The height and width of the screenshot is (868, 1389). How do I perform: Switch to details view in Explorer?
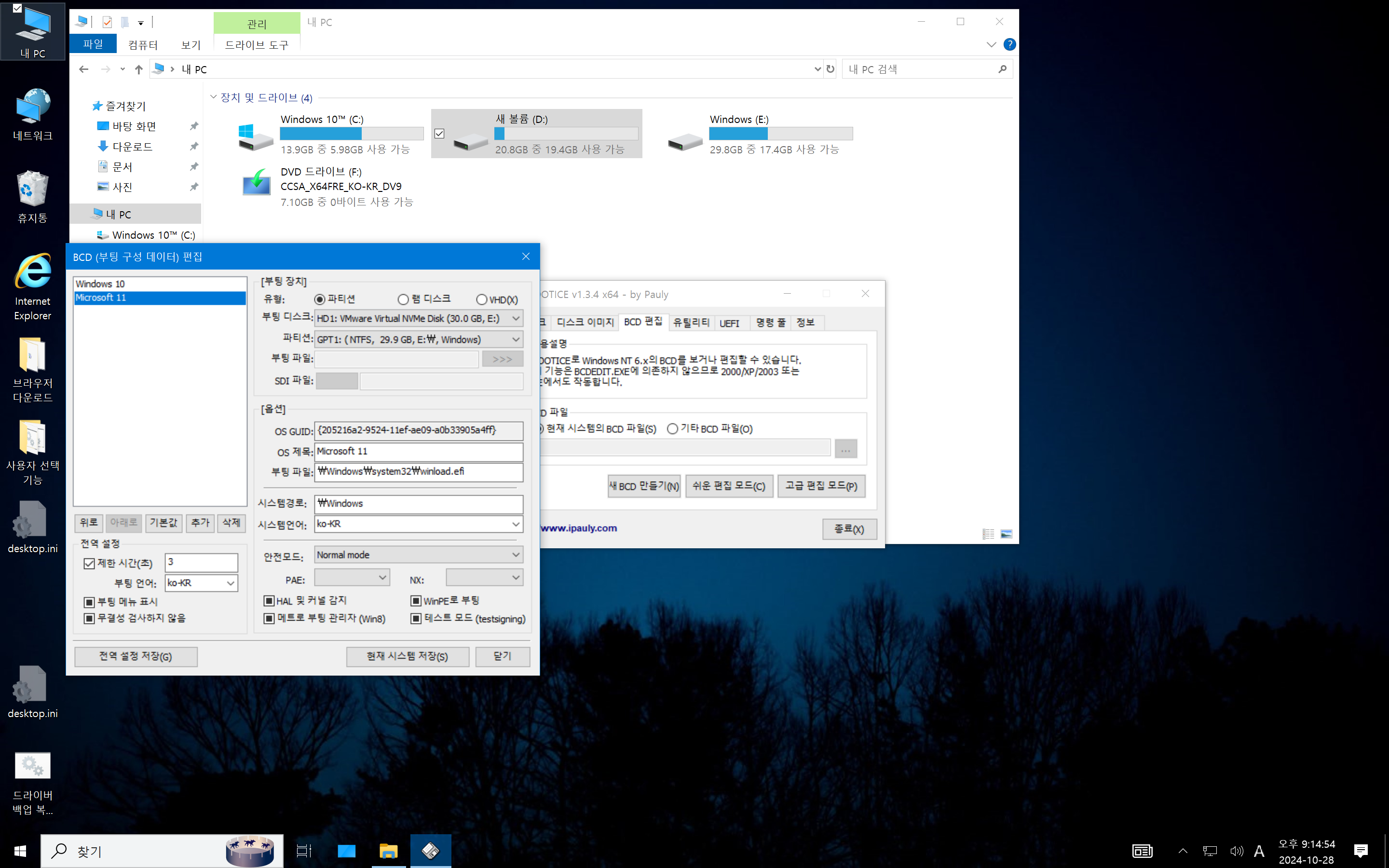point(988,534)
